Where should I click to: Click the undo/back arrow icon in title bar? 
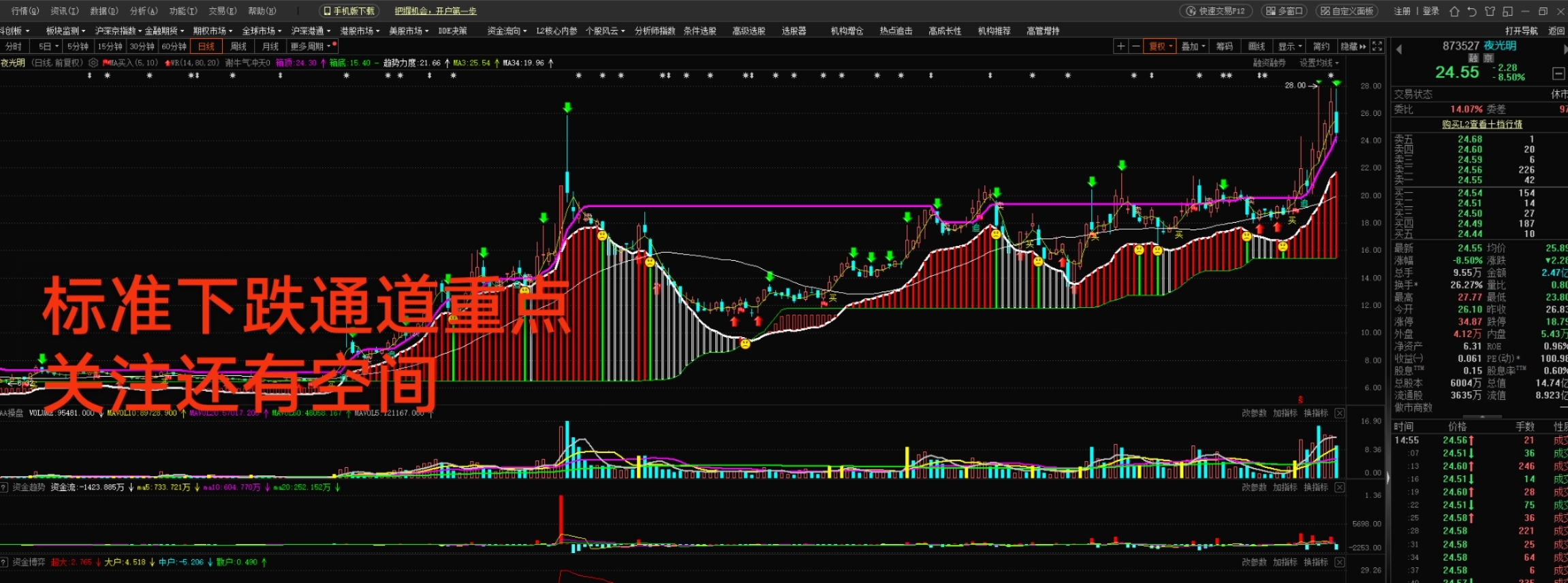1472,11
